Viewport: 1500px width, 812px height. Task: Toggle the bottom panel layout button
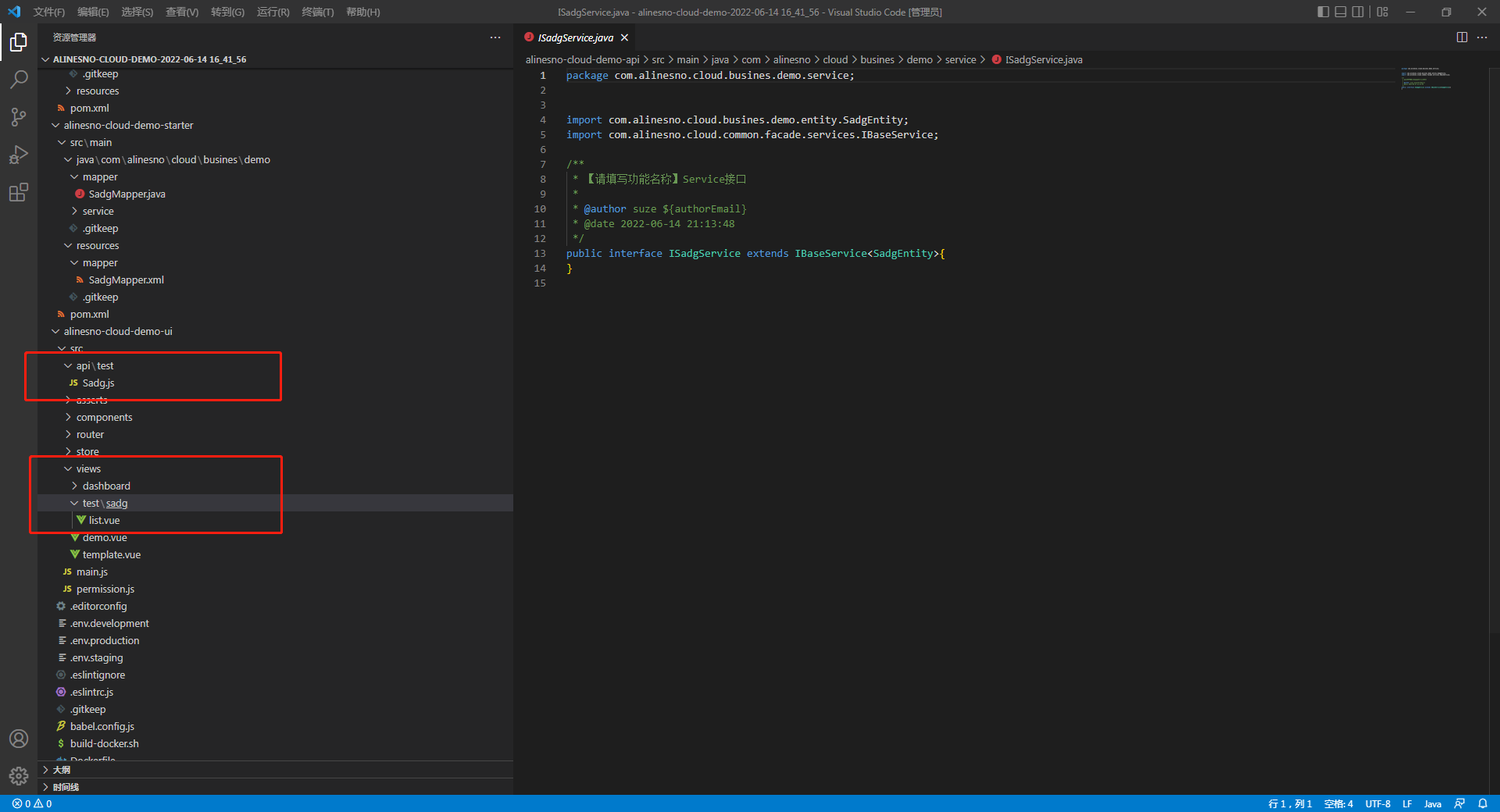1341,12
